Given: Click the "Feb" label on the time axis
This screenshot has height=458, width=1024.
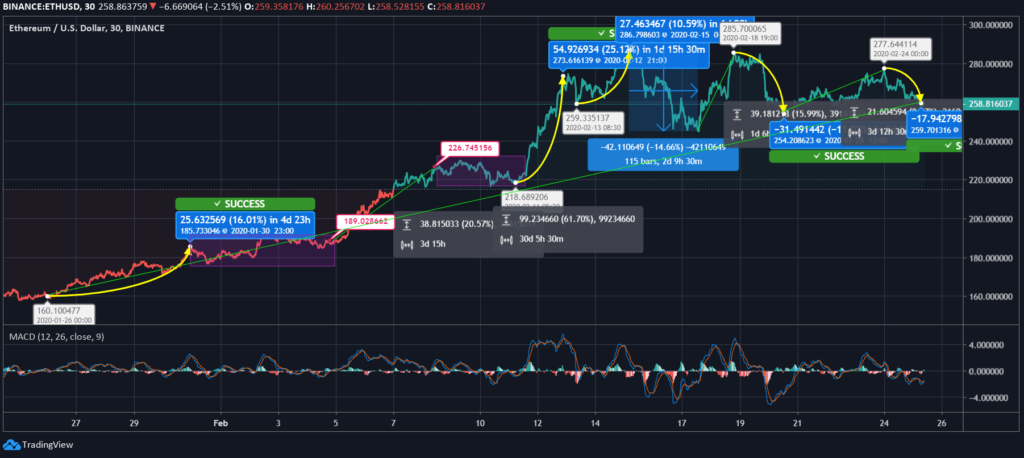Looking at the screenshot, I should (x=221, y=423).
